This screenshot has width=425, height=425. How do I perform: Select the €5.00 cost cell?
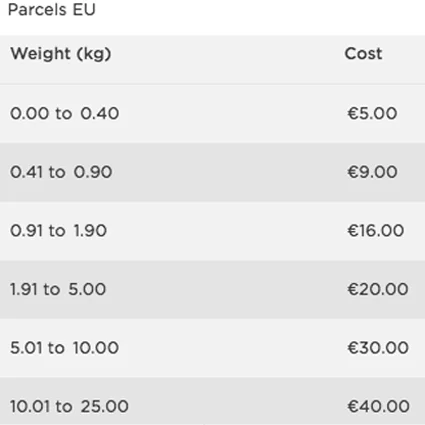pos(372,113)
